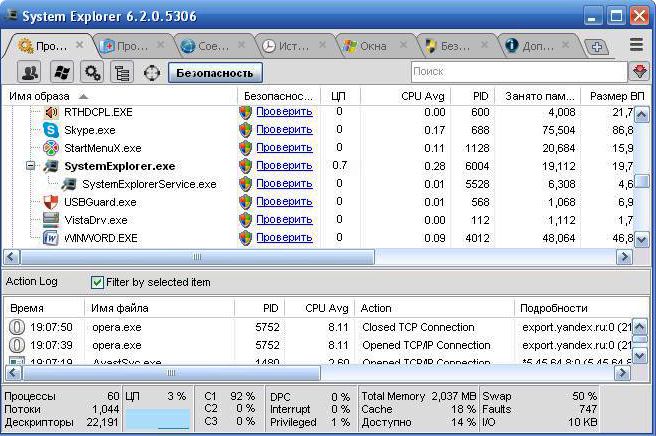The image size is (656, 436).
Task: Click memory value 75,504 for Skype
Action: click(x=559, y=130)
